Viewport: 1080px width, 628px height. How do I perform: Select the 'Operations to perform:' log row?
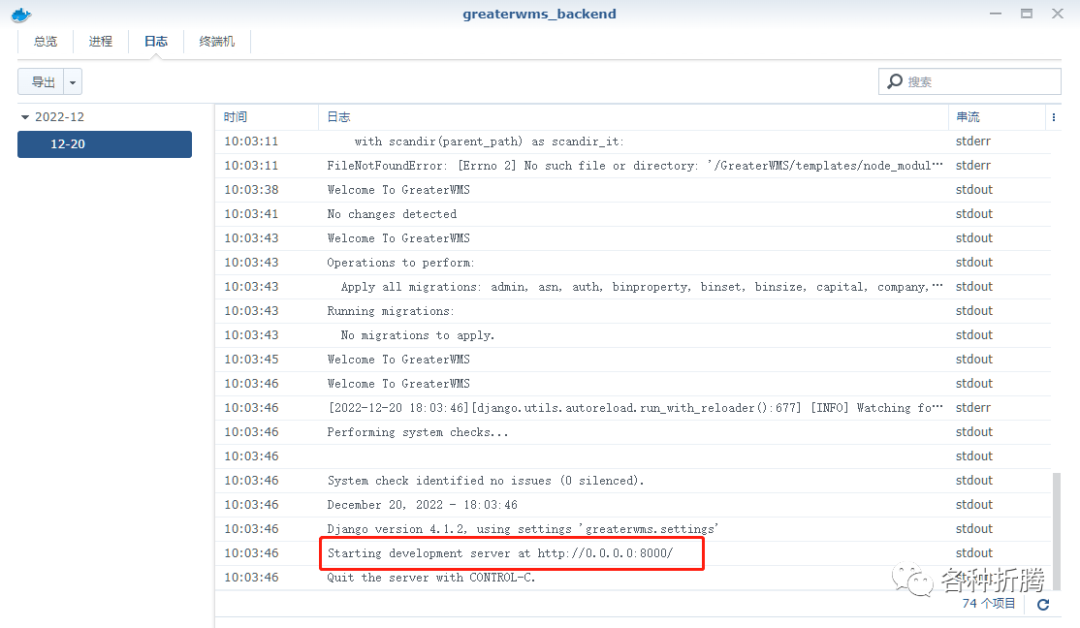[x=633, y=262]
